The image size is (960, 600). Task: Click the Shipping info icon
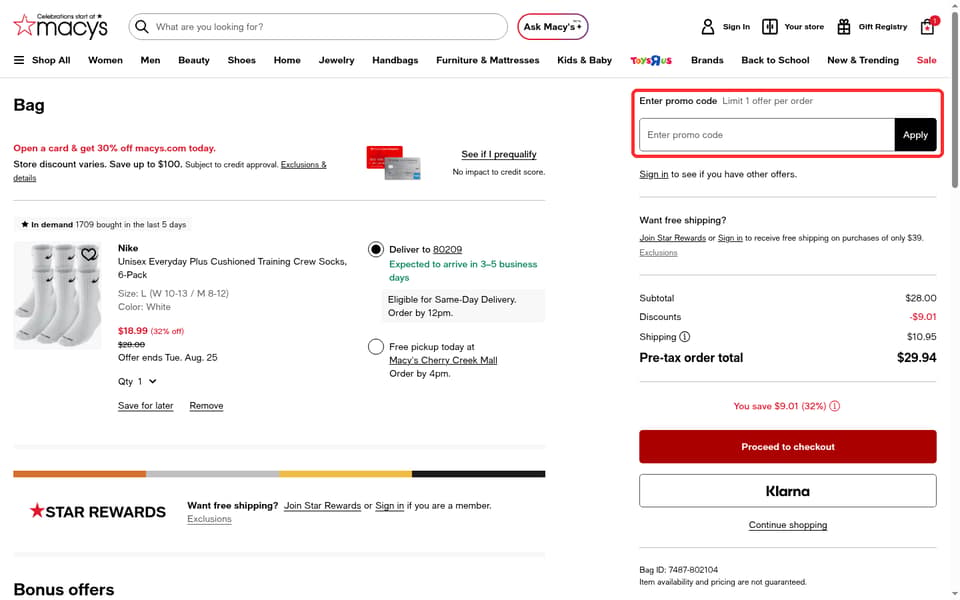coord(684,337)
